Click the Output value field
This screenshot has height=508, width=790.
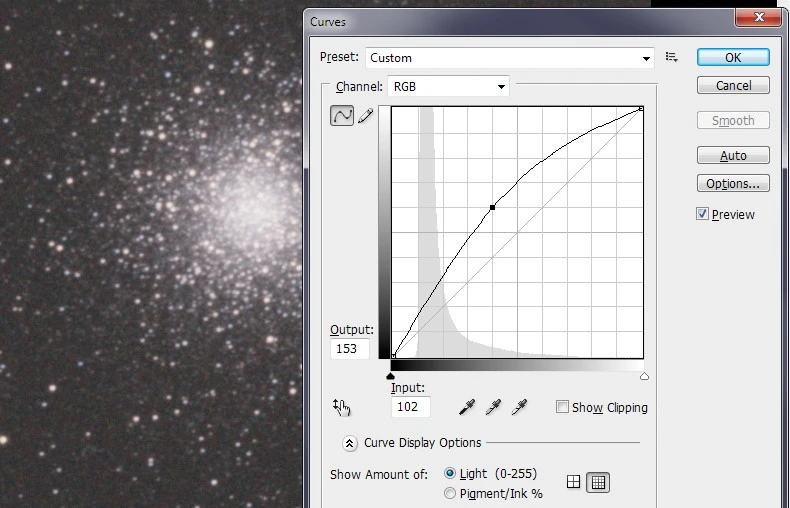(350, 349)
